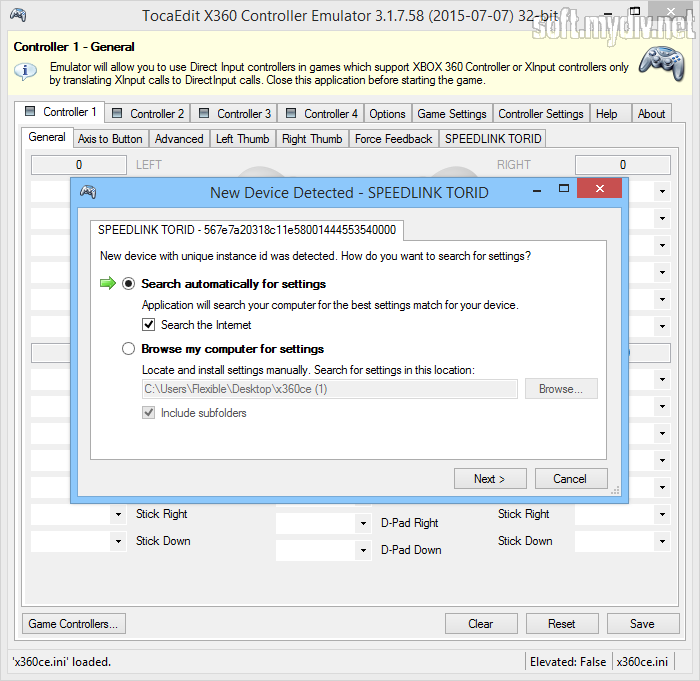Open the About tab
The height and width of the screenshot is (681, 700).
(651, 113)
